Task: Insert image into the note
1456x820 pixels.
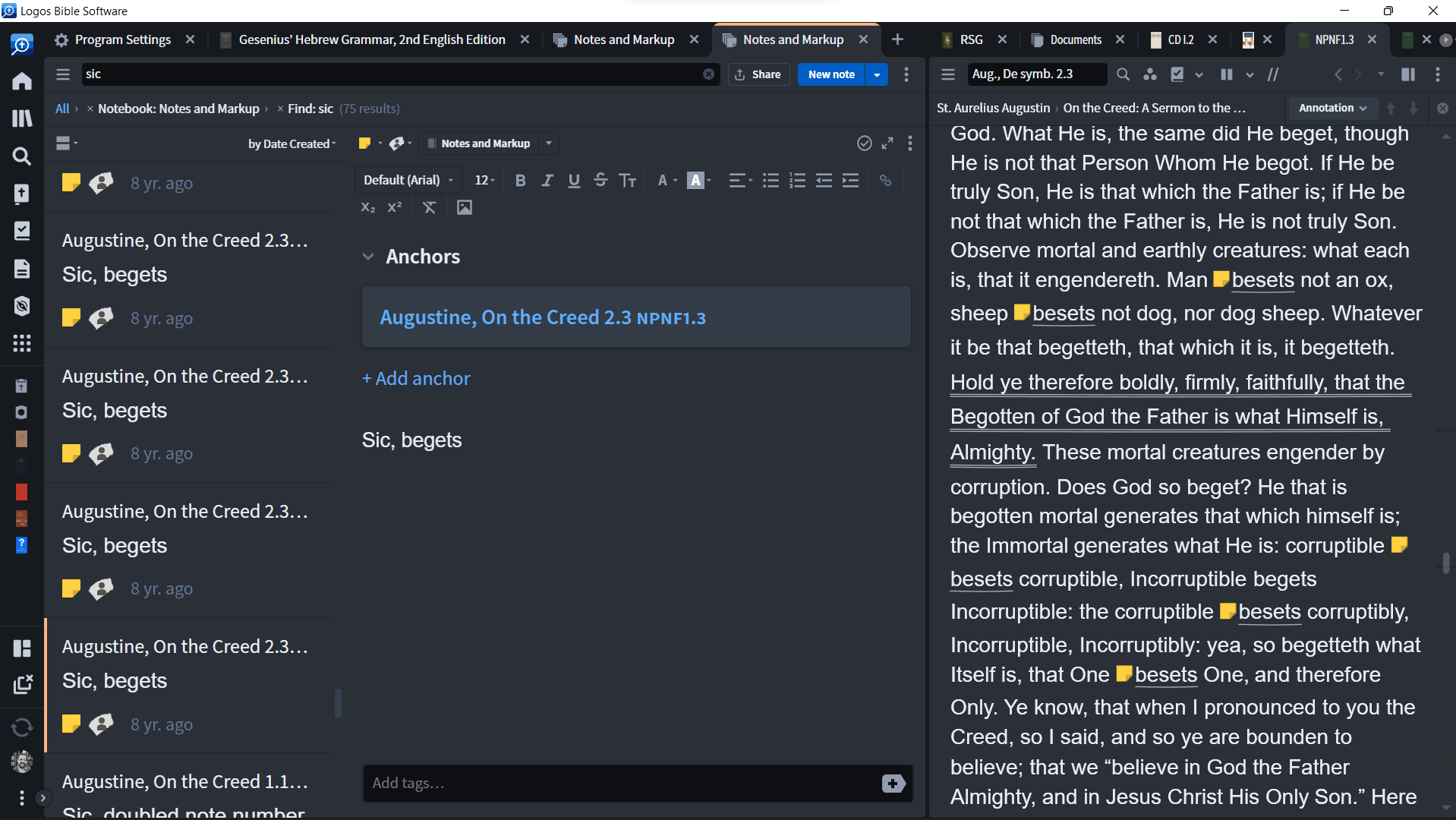Action: coord(464,207)
